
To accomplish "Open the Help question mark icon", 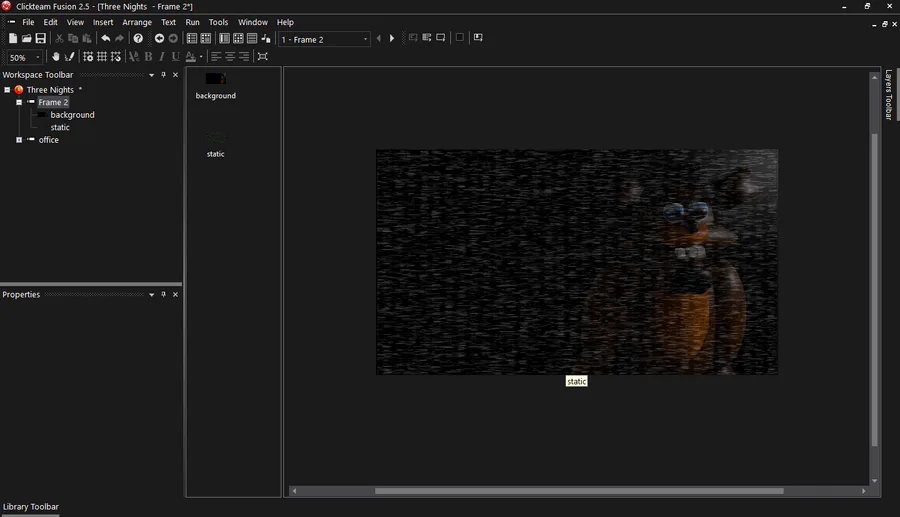I will [x=138, y=38].
